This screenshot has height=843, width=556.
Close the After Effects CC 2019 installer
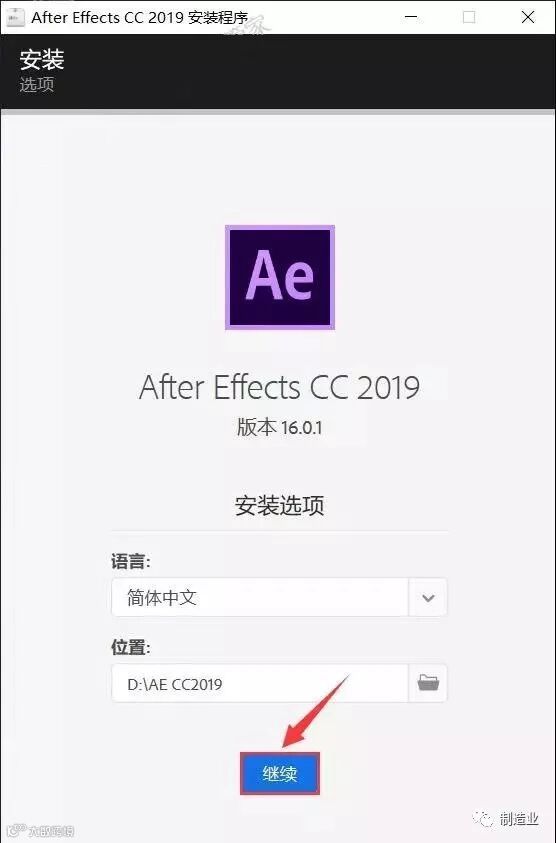pos(528,17)
